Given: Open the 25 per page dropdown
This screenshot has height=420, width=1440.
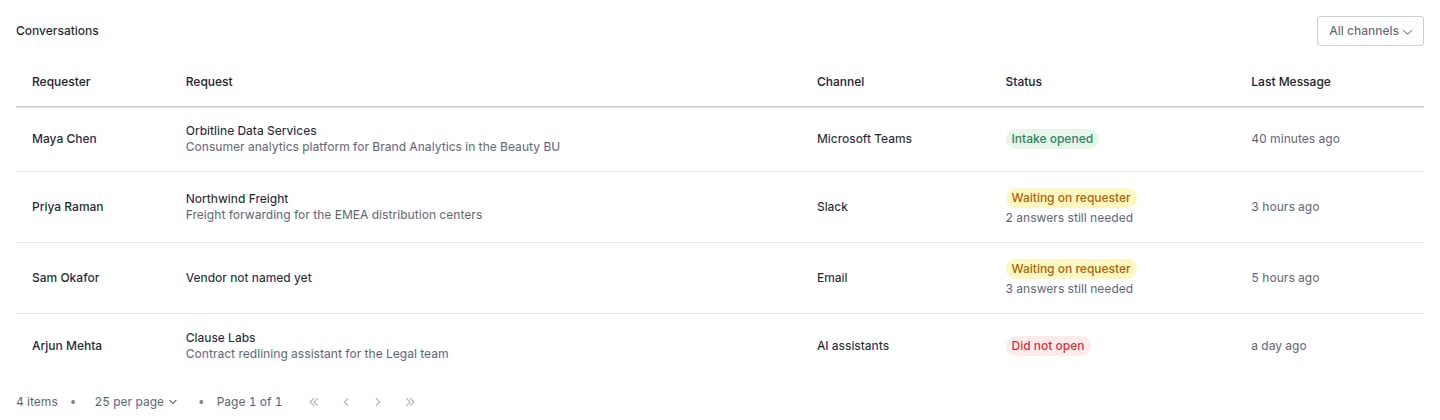Looking at the screenshot, I should point(136,402).
